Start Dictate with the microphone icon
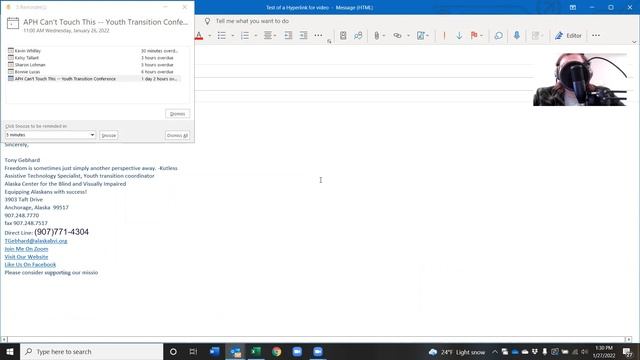The width and height of the screenshot is (640, 360). point(517,36)
